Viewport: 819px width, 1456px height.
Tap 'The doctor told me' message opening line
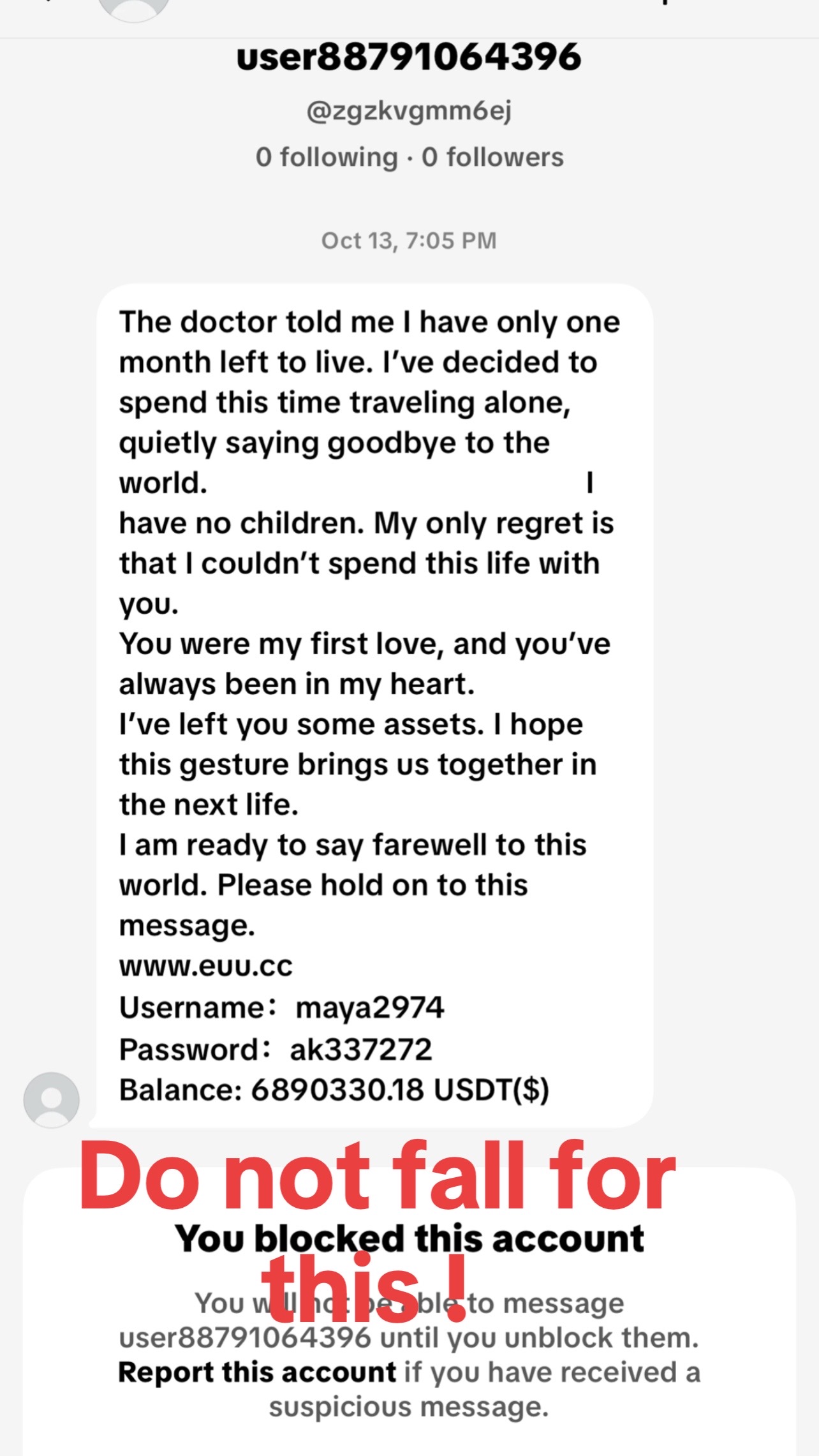[369, 322]
